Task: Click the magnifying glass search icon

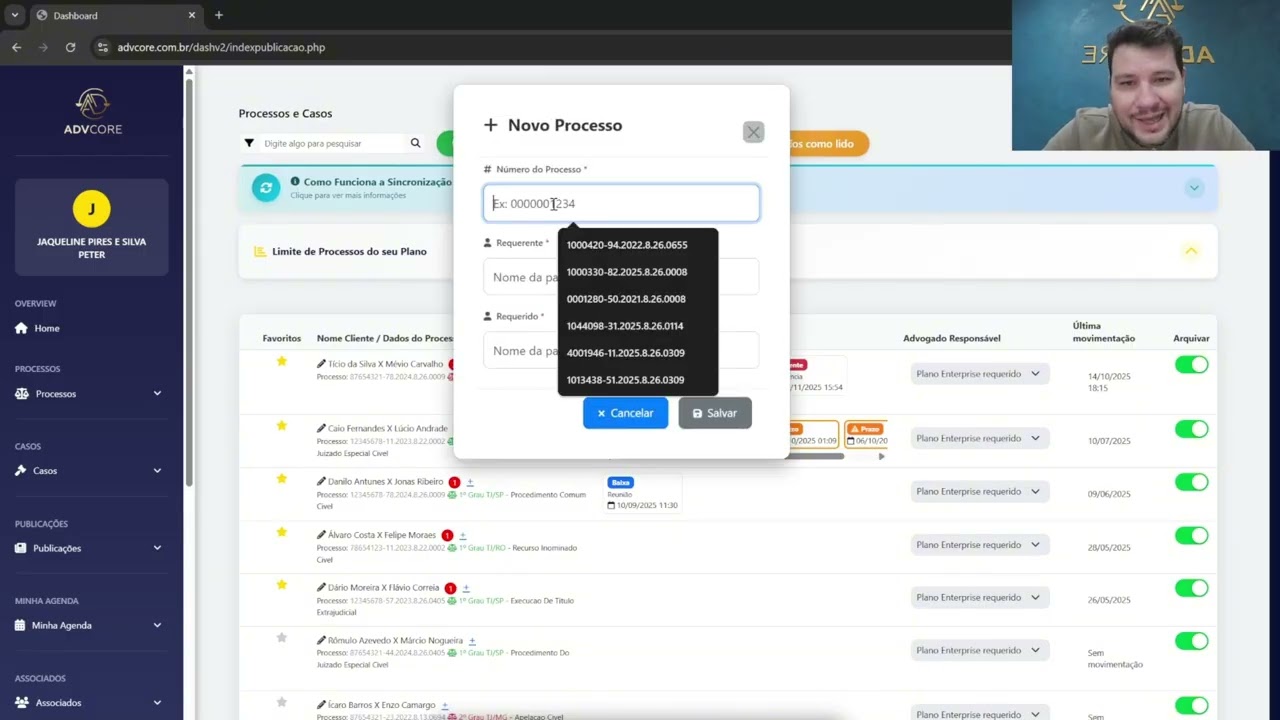Action: coord(415,143)
